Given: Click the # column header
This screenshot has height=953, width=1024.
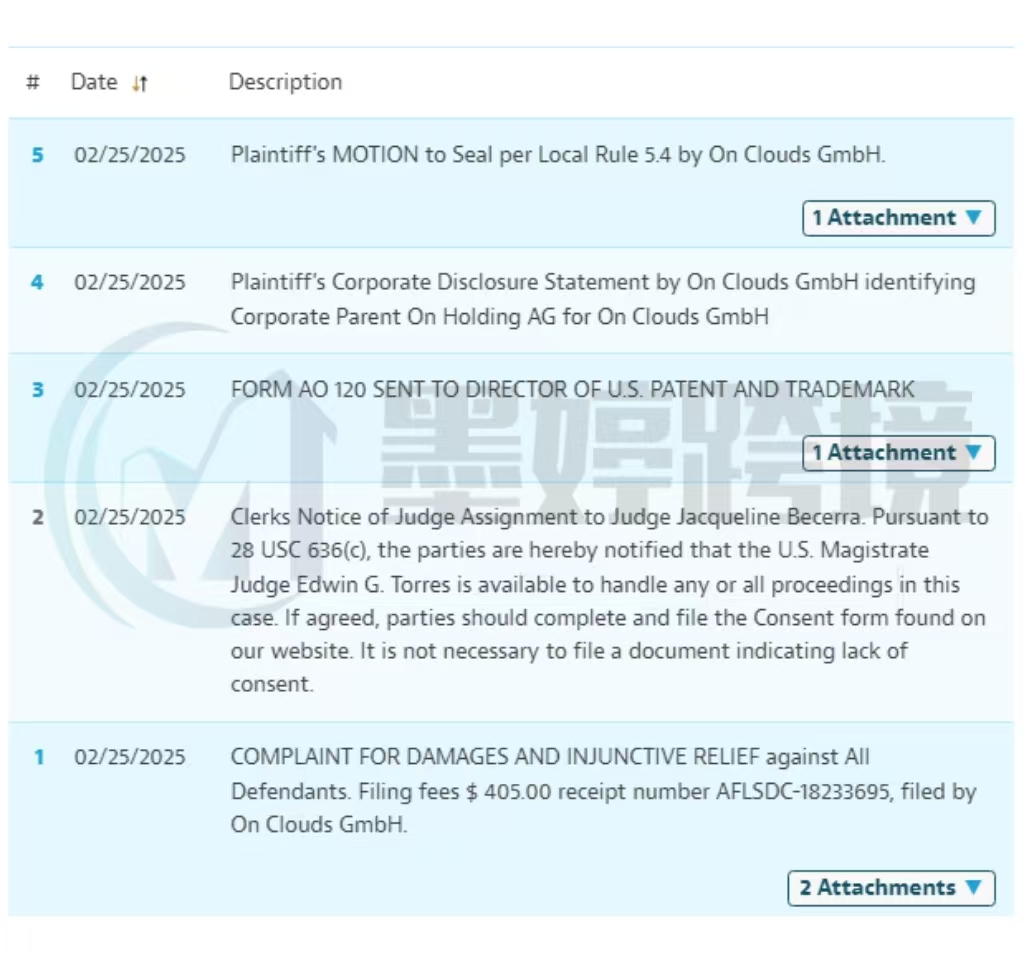Looking at the screenshot, I should pos(33,82).
